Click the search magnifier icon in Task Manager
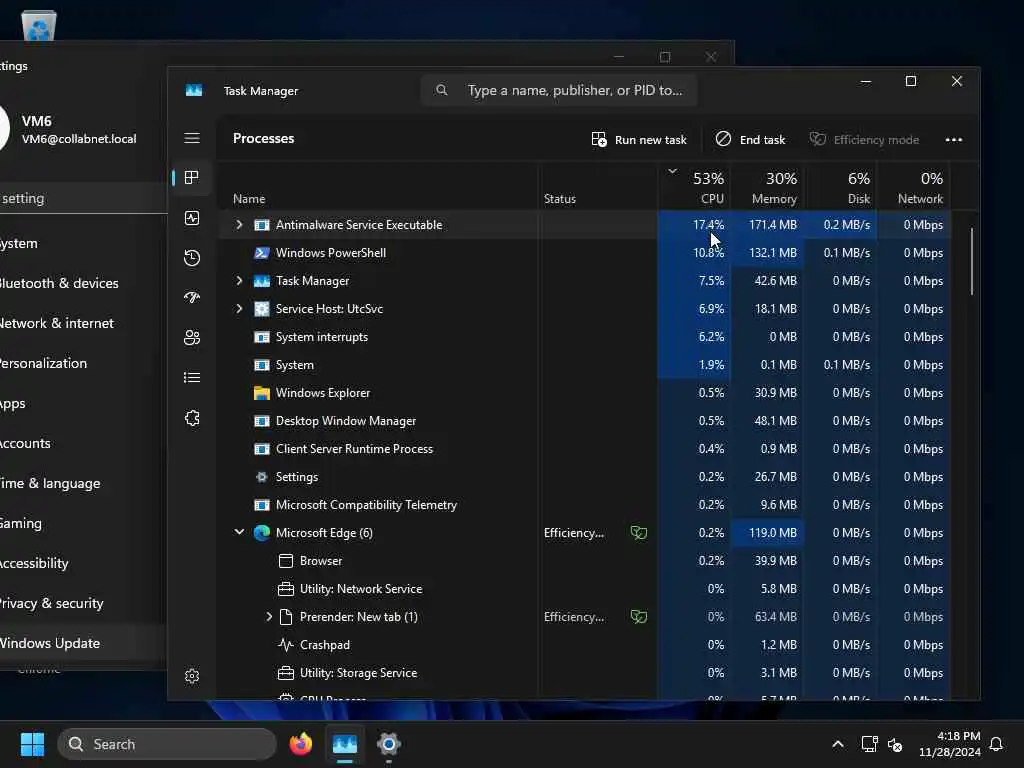1024x768 pixels. (x=441, y=90)
